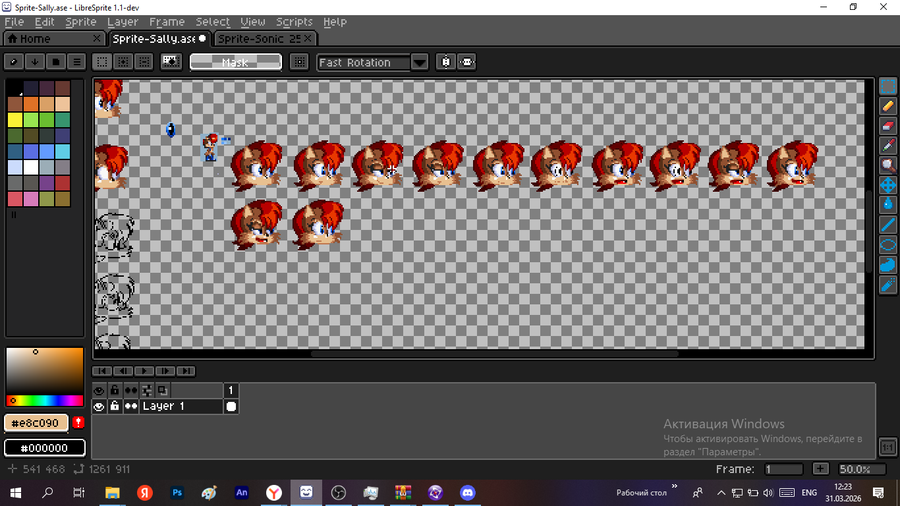Select Layer 1 frame 1 cel
This screenshot has height=506, width=900.
click(x=231, y=407)
